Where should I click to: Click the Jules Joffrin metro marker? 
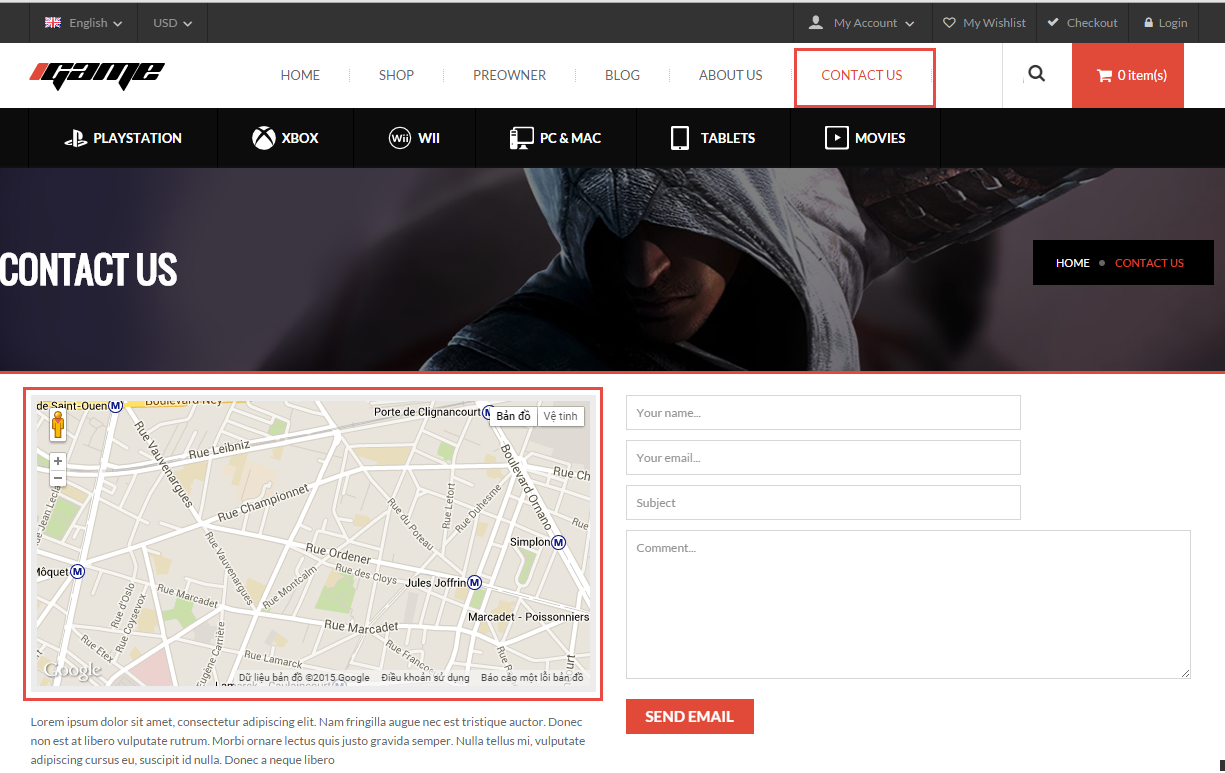point(475,582)
